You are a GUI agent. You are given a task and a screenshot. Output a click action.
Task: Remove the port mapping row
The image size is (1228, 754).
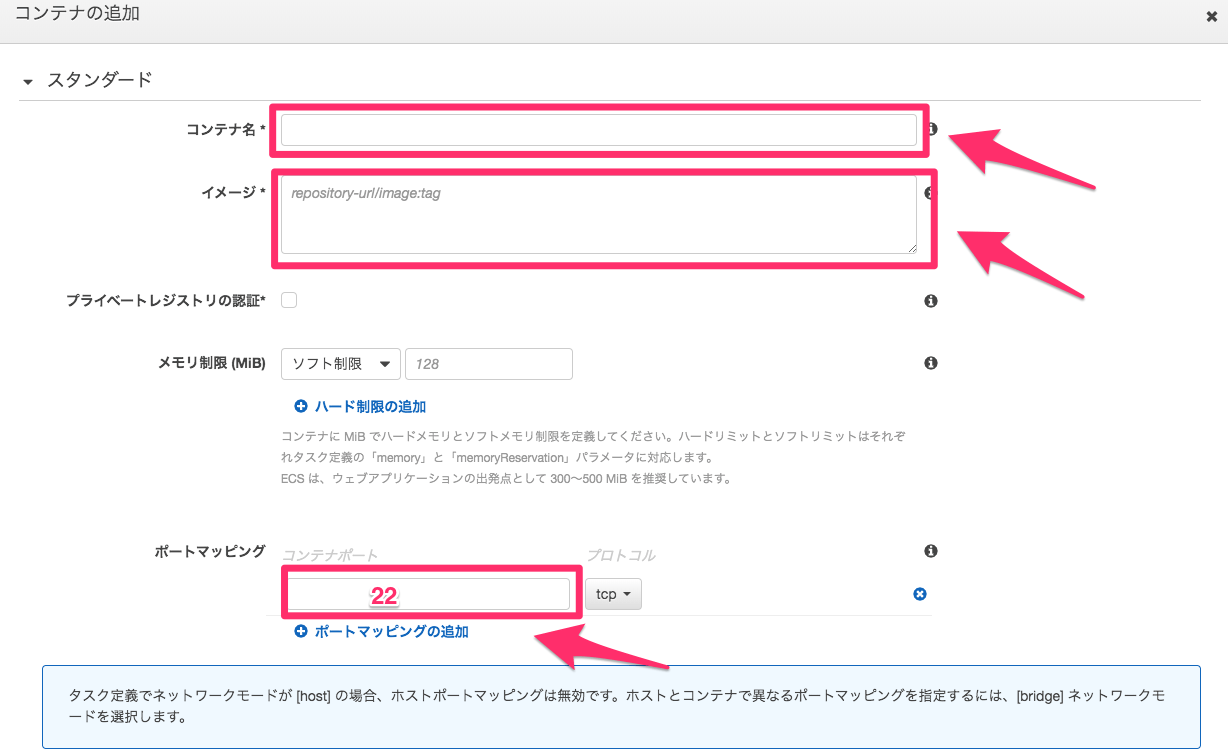point(920,594)
